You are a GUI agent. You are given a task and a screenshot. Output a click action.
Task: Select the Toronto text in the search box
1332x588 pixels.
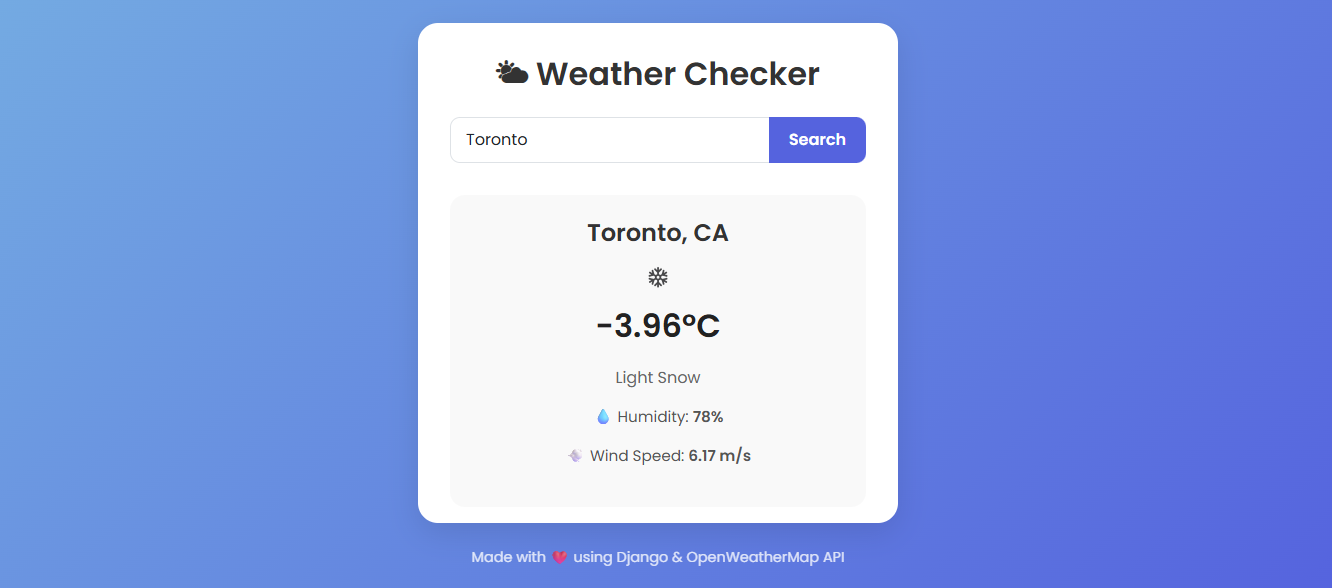(496, 139)
